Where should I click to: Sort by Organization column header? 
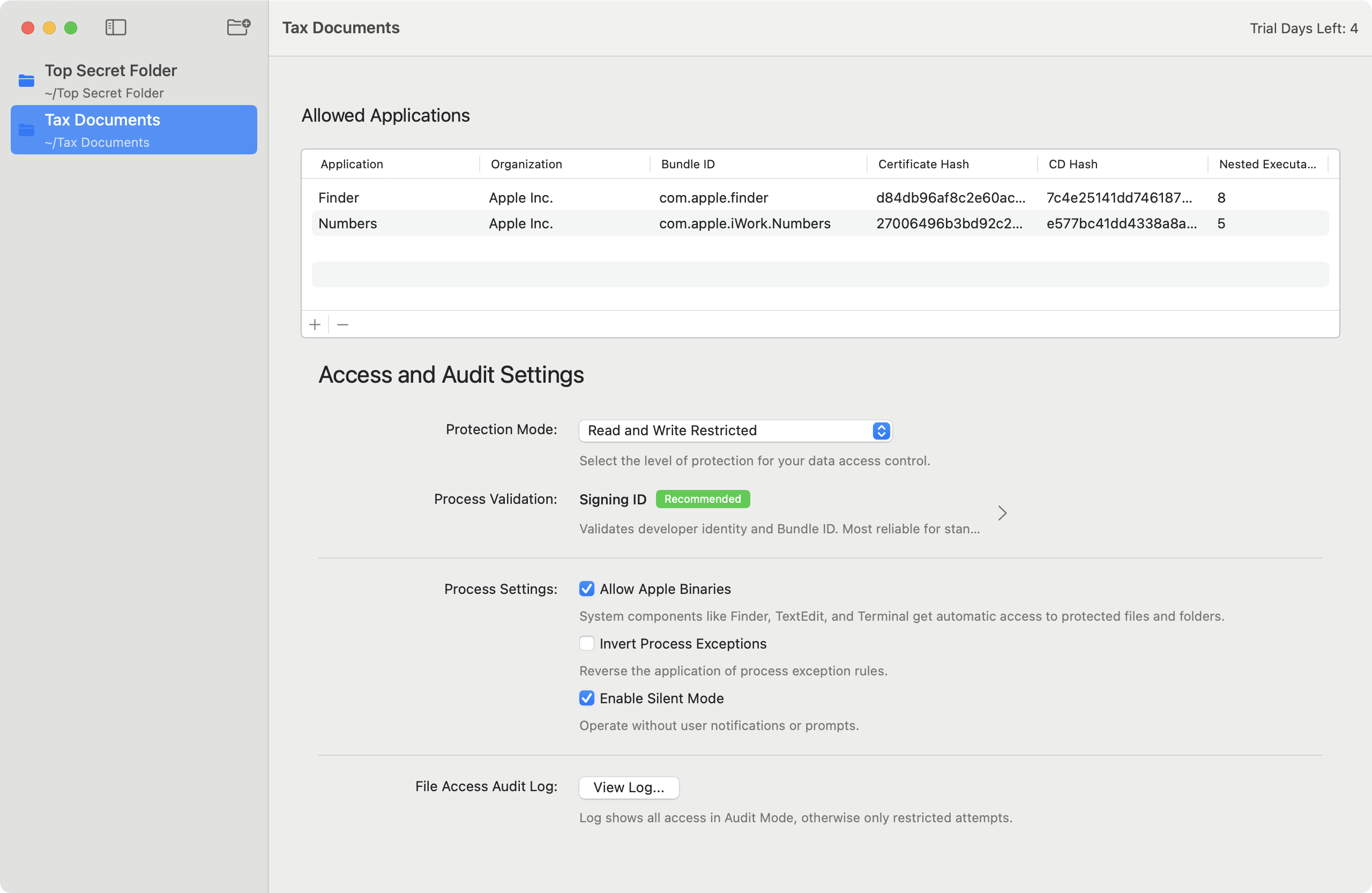click(526, 165)
